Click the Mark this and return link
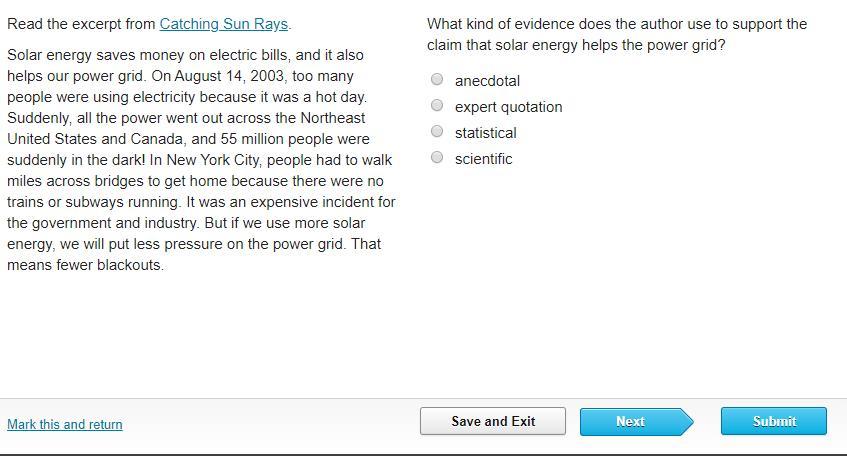Image resolution: width=847 pixels, height=456 pixels. click(65, 424)
